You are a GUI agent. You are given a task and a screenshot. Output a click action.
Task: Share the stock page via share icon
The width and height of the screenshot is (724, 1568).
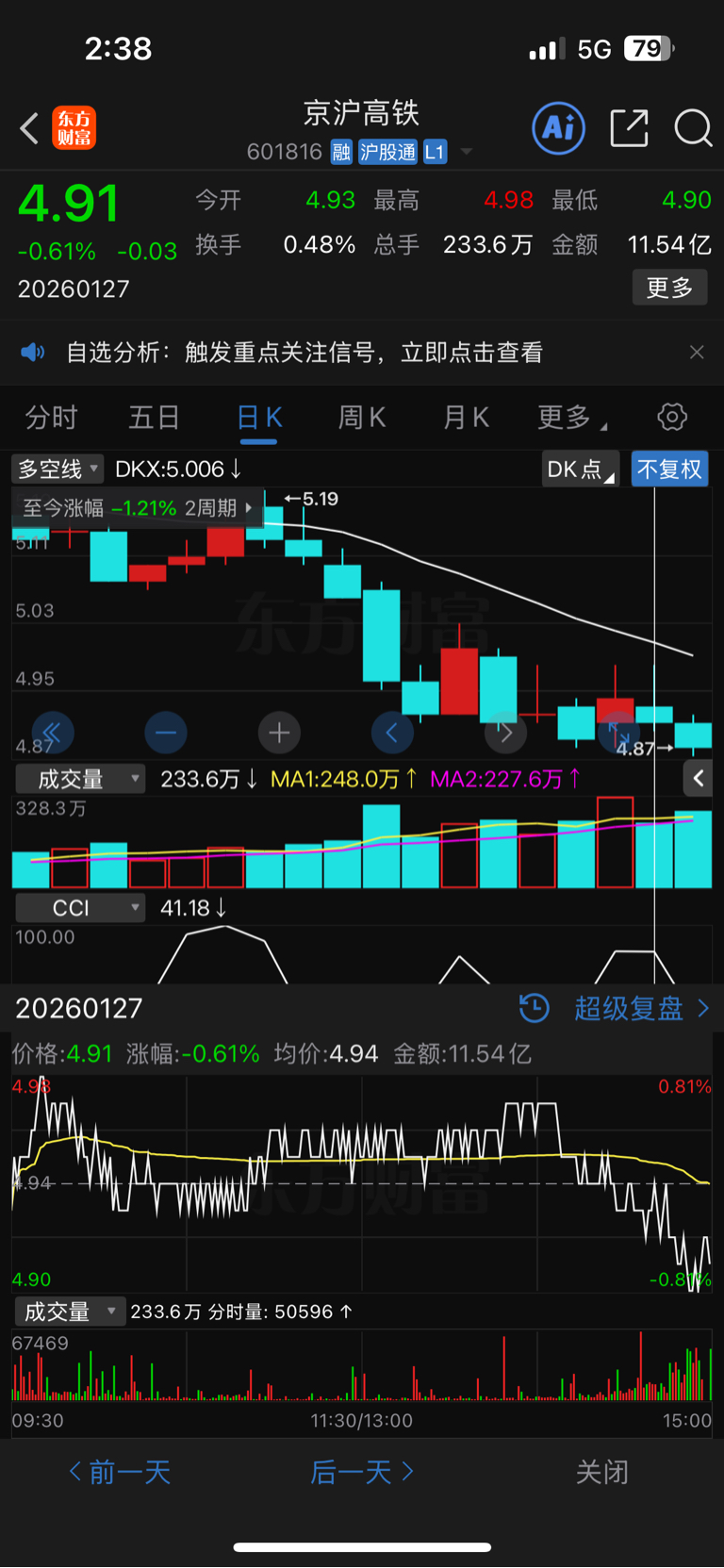629,127
